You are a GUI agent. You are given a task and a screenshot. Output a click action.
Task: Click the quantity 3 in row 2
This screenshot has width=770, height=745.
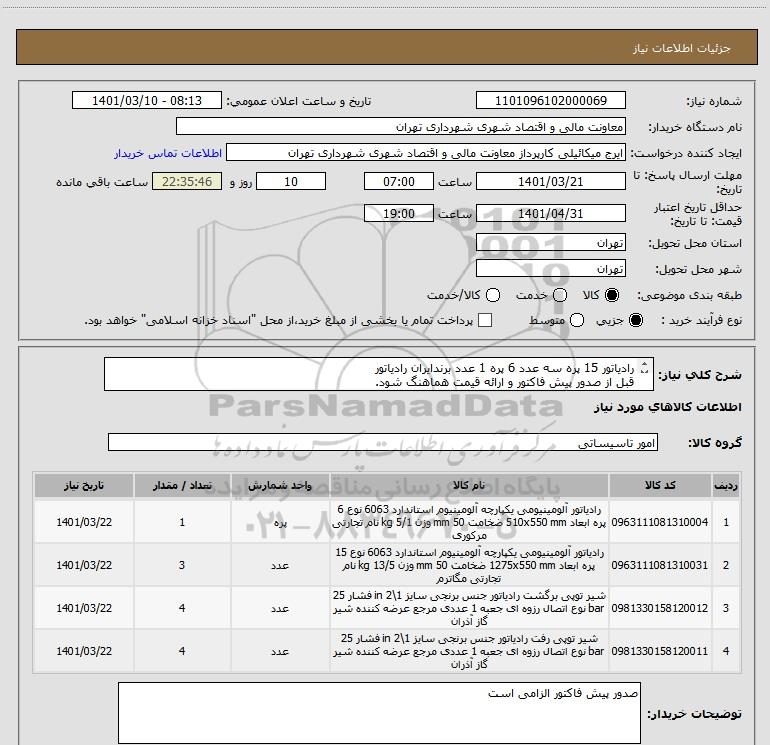click(x=182, y=565)
